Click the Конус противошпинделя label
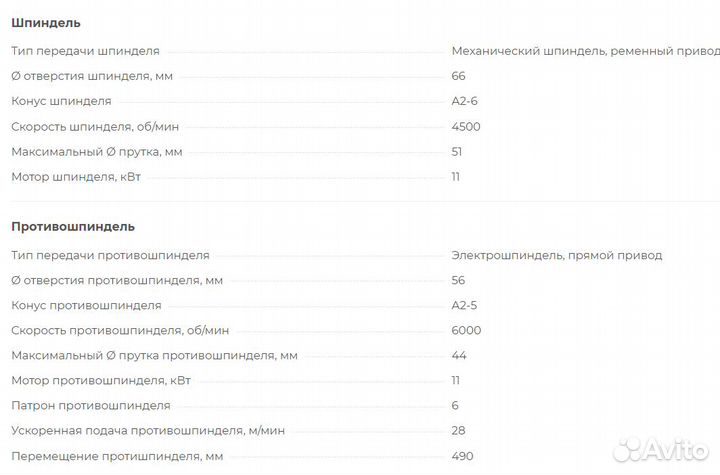This screenshot has height=475, width=720. [86, 305]
